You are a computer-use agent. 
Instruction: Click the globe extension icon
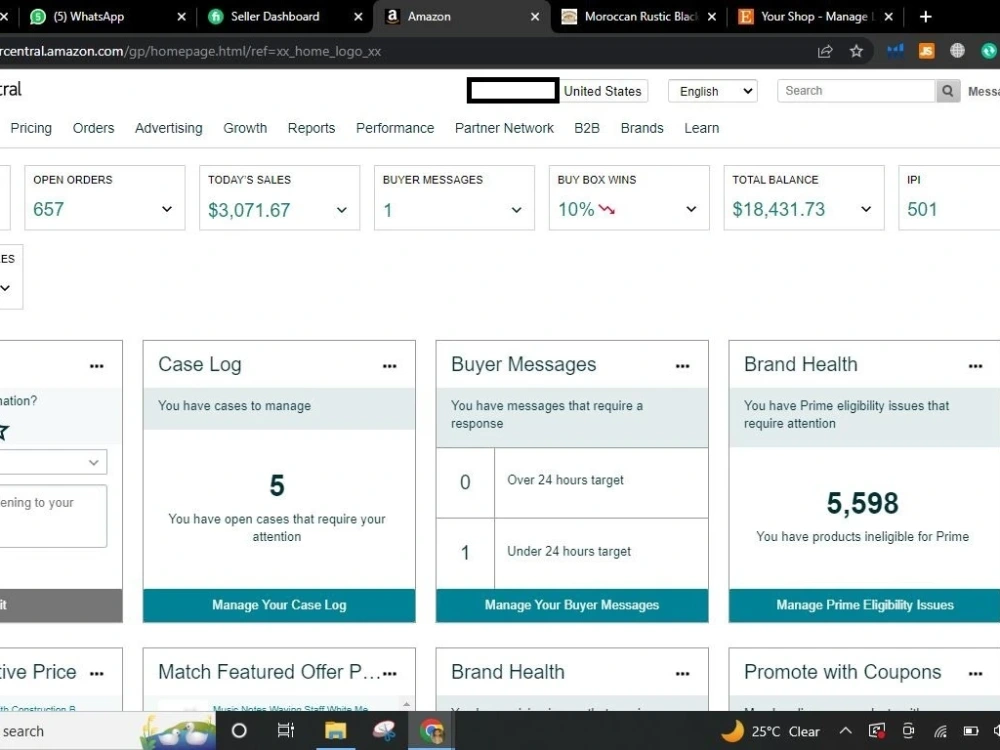click(x=957, y=51)
